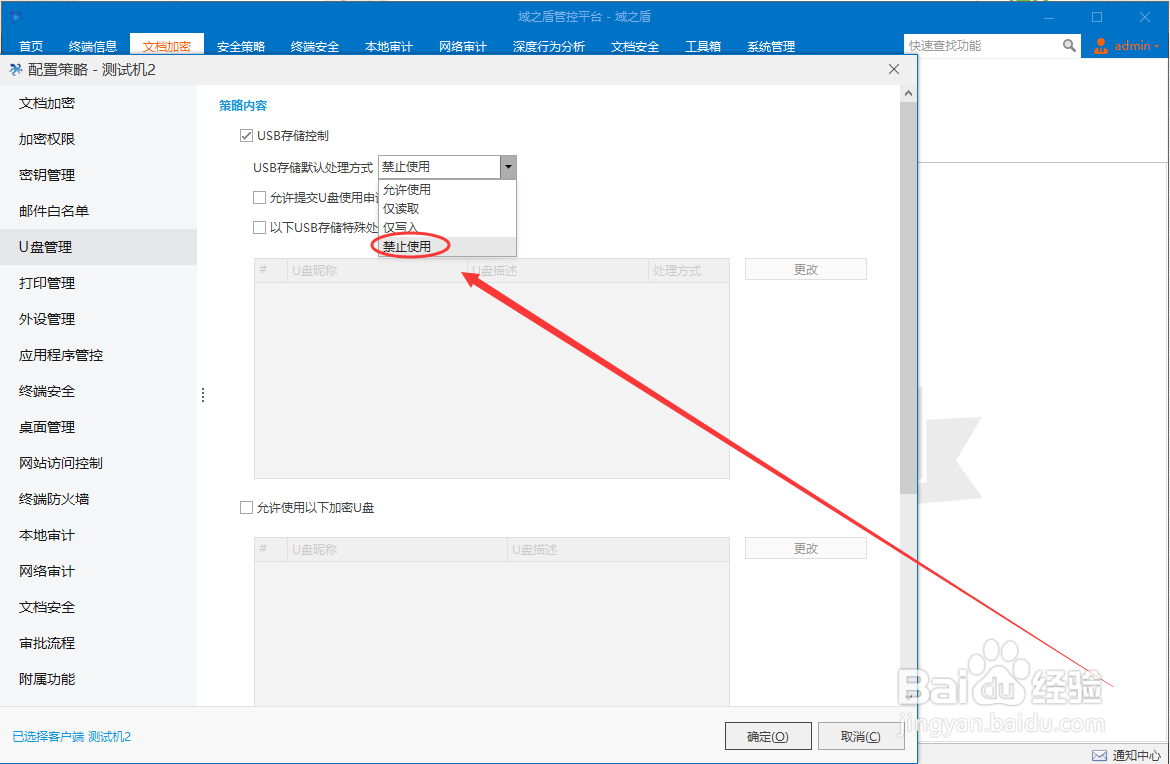Click 确定(O) button
1170x764 pixels.
pyautogui.click(x=767, y=736)
